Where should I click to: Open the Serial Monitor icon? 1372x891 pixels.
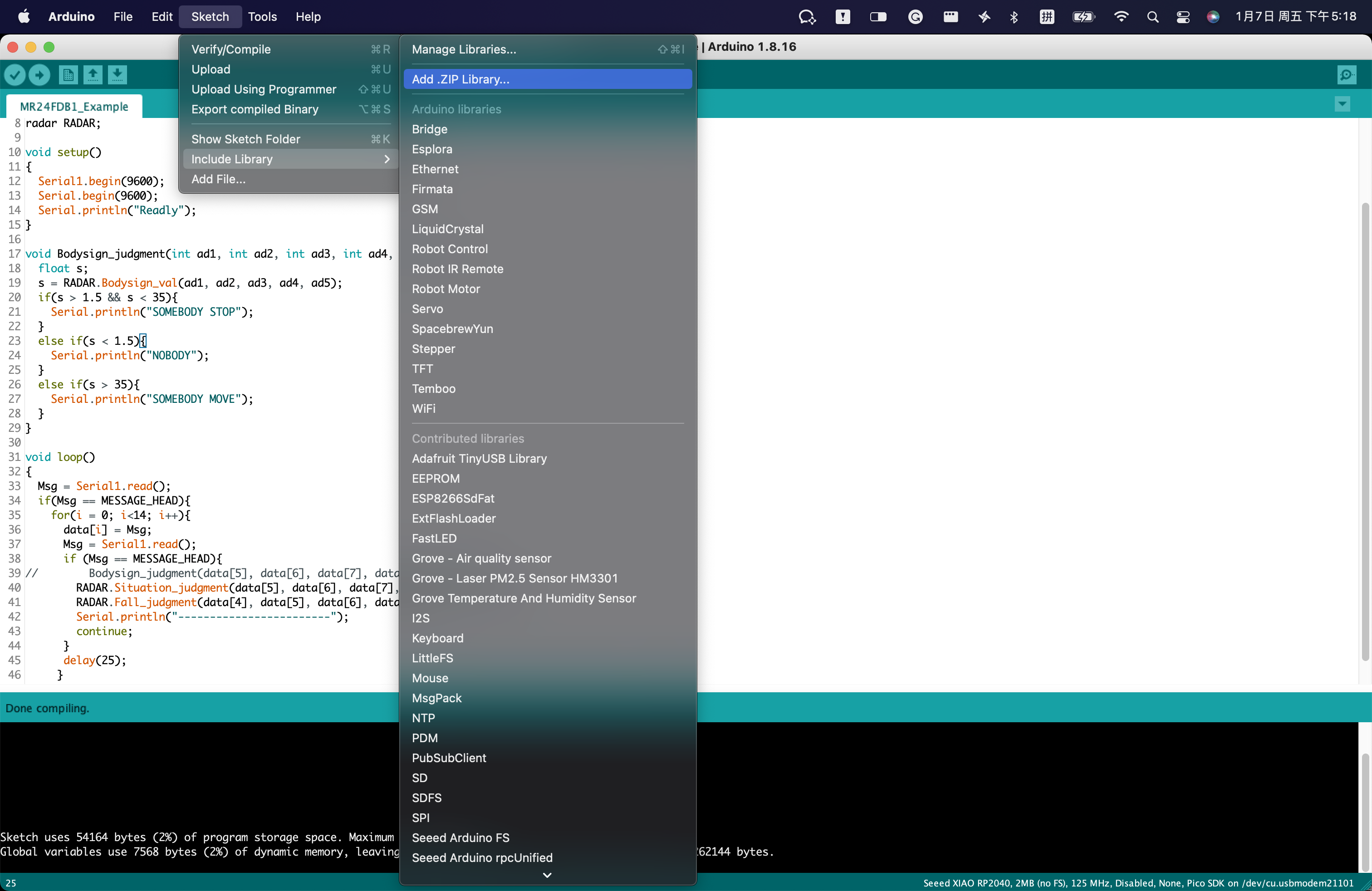(1346, 74)
